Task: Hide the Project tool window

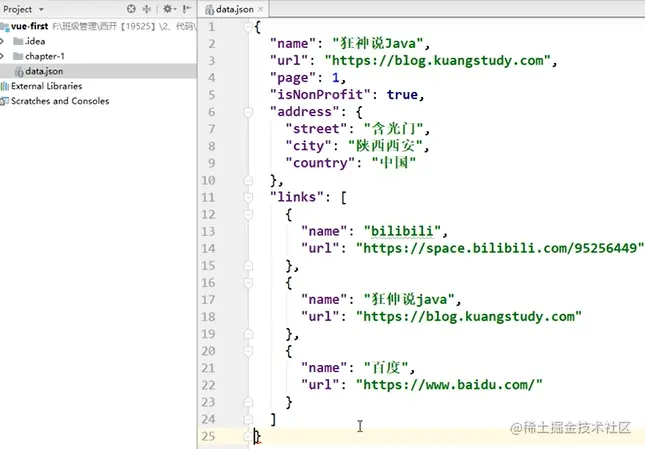Action: coord(187,9)
